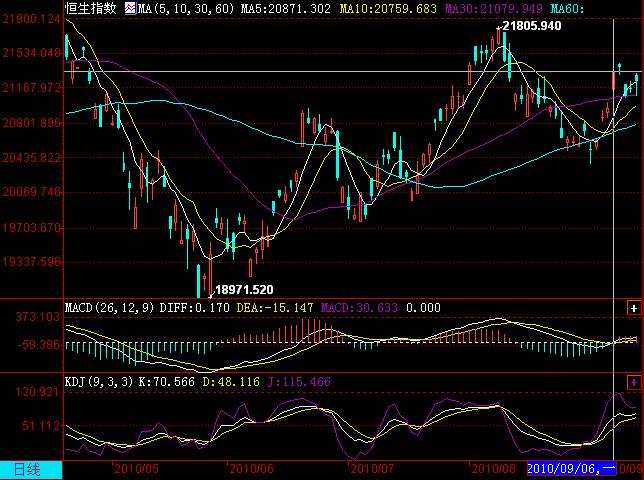The height and width of the screenshot is (480, 644).
Task: Click the MACD(26,12,9) indicator label
Action: [x=110, y=308]
